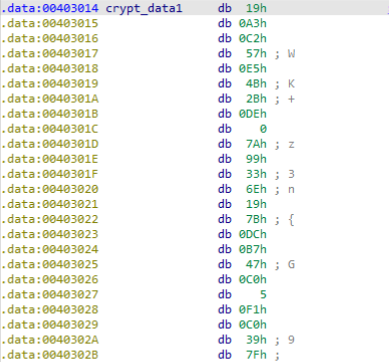This screenshot has height=362, width=389.
Task: Select byte value 4Bh
Action: [x=256, y=83]
